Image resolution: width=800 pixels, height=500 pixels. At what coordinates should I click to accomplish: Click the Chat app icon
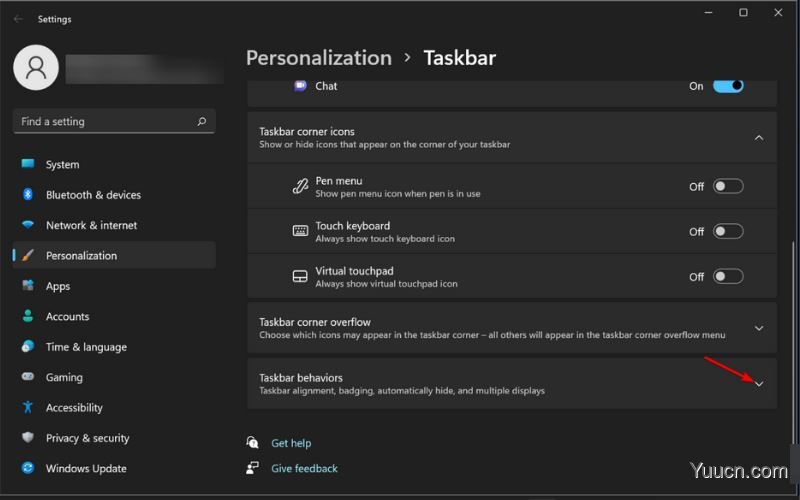300,86
